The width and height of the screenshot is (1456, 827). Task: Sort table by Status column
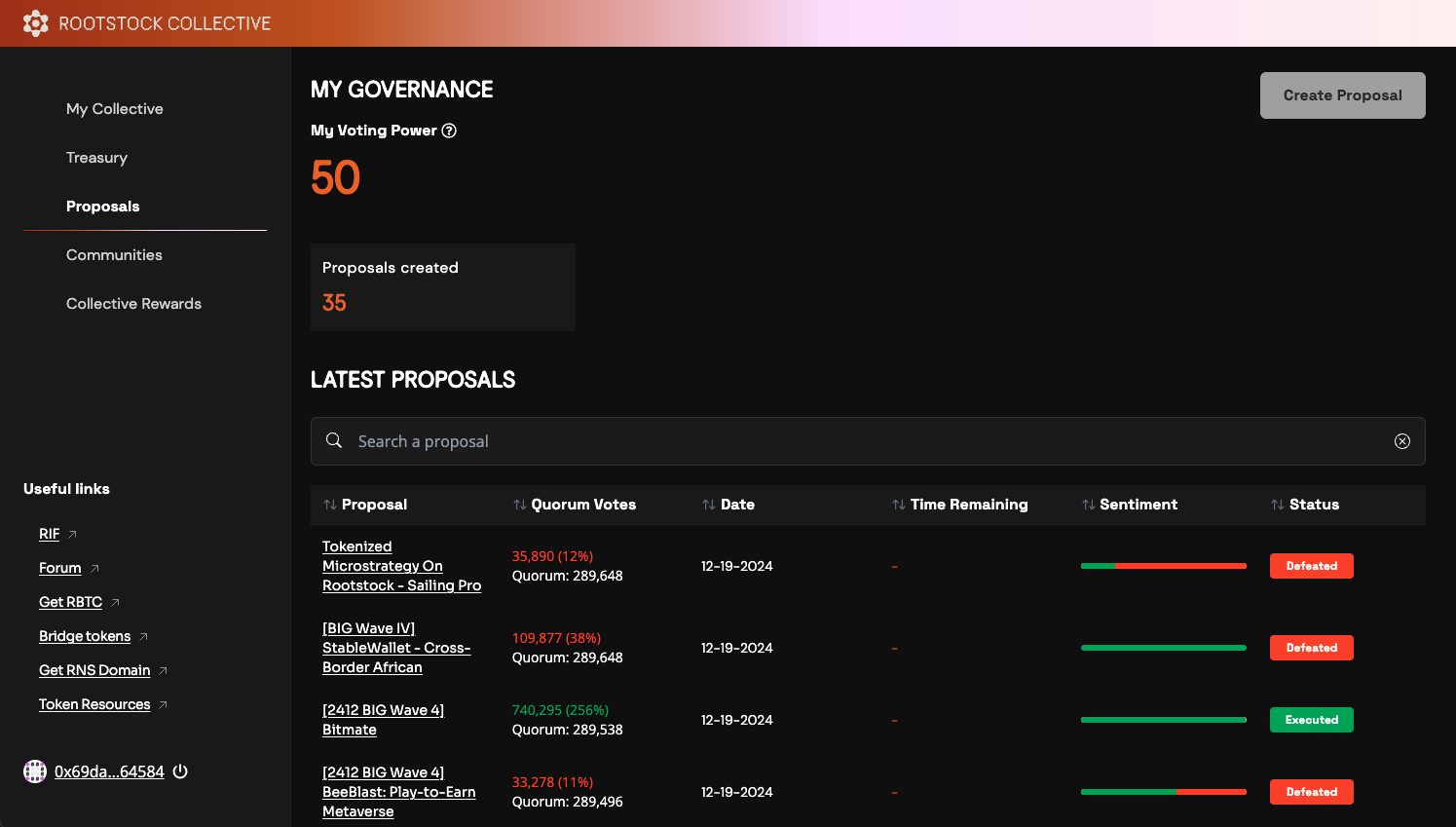pos(1305,505)
